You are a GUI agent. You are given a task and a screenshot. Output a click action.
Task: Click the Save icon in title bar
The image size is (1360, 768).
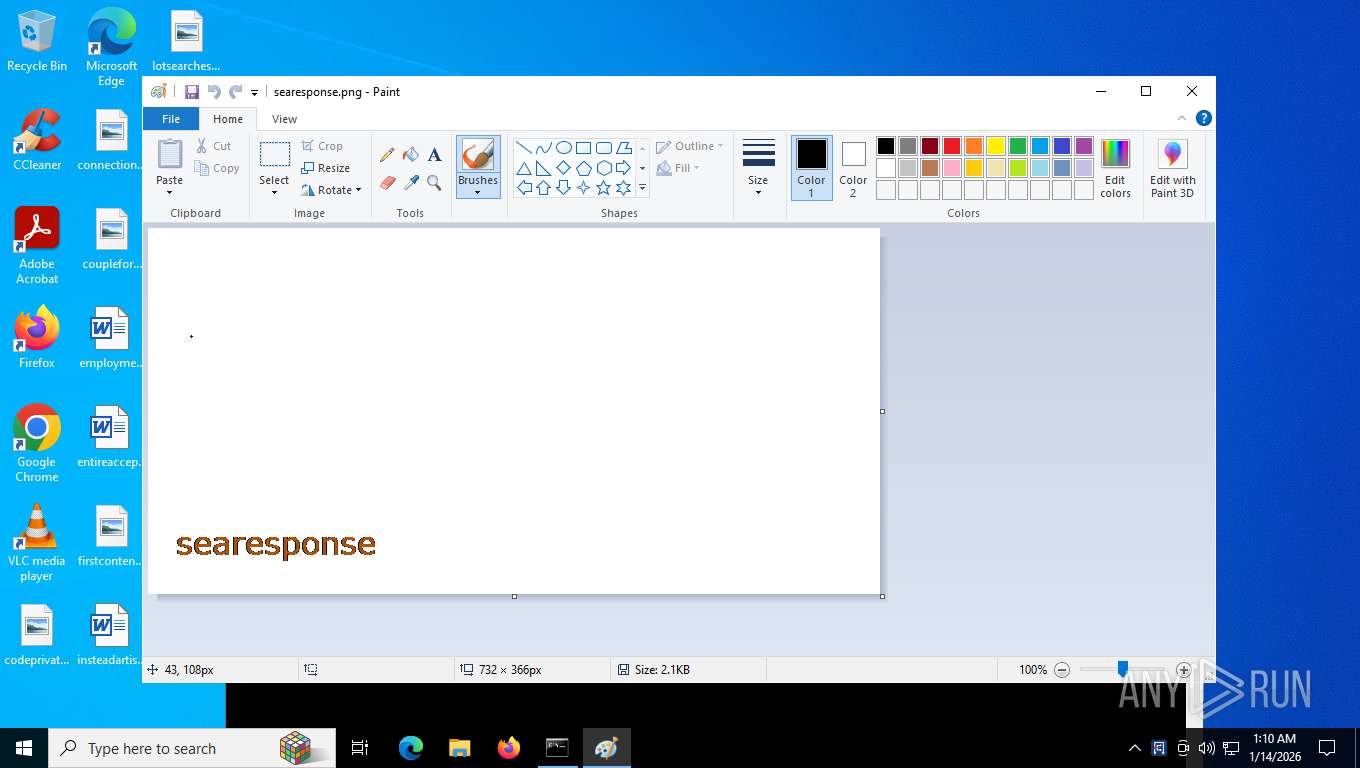tap(192, 92)
